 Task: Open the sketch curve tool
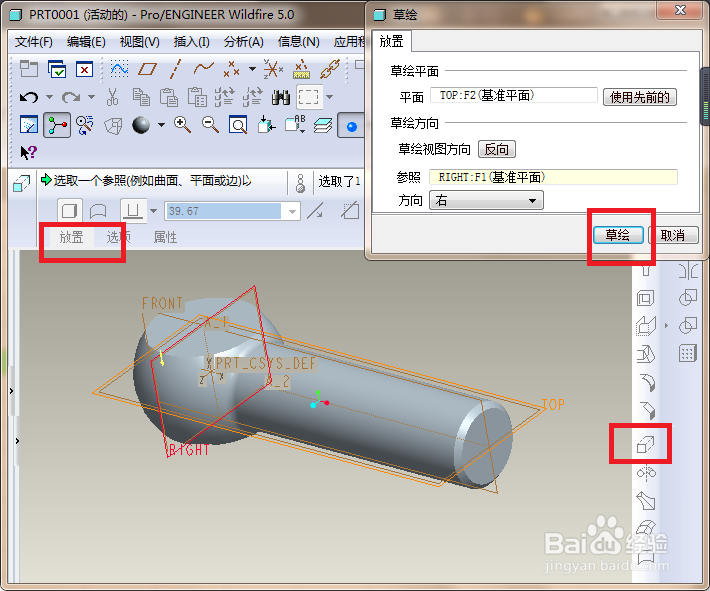coord(119,69)
